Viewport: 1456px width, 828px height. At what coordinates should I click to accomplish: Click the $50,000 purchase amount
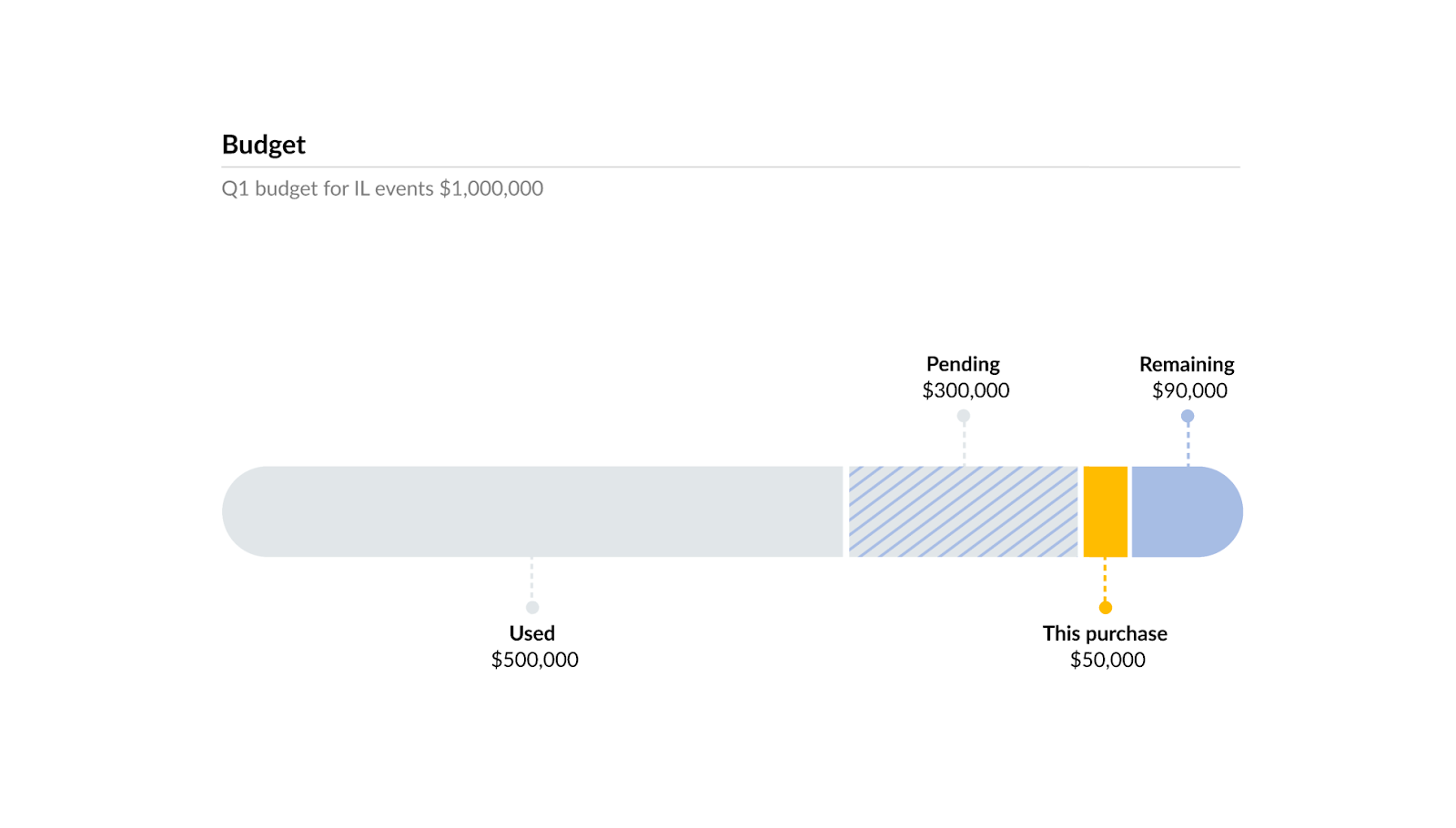pyautogui.click(x=1107, y=660)
